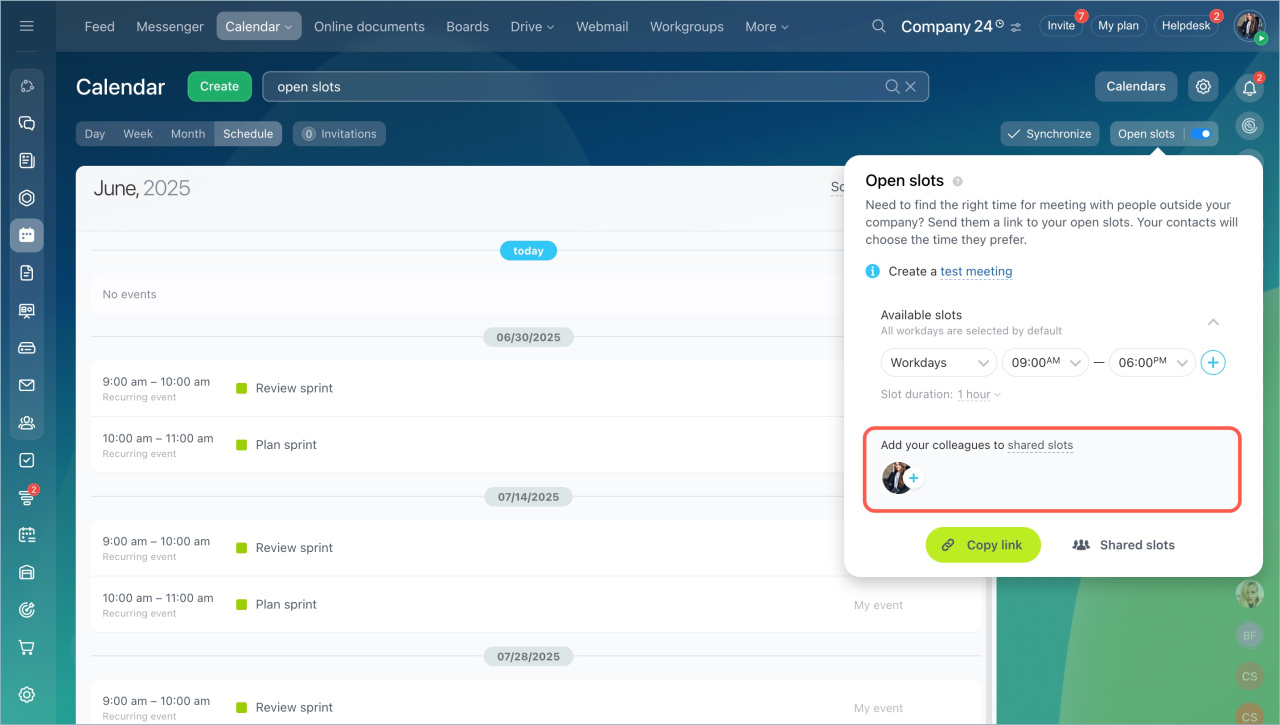Expand the Workdays dropdown
1280x725 pixels.
pos(938,363)
